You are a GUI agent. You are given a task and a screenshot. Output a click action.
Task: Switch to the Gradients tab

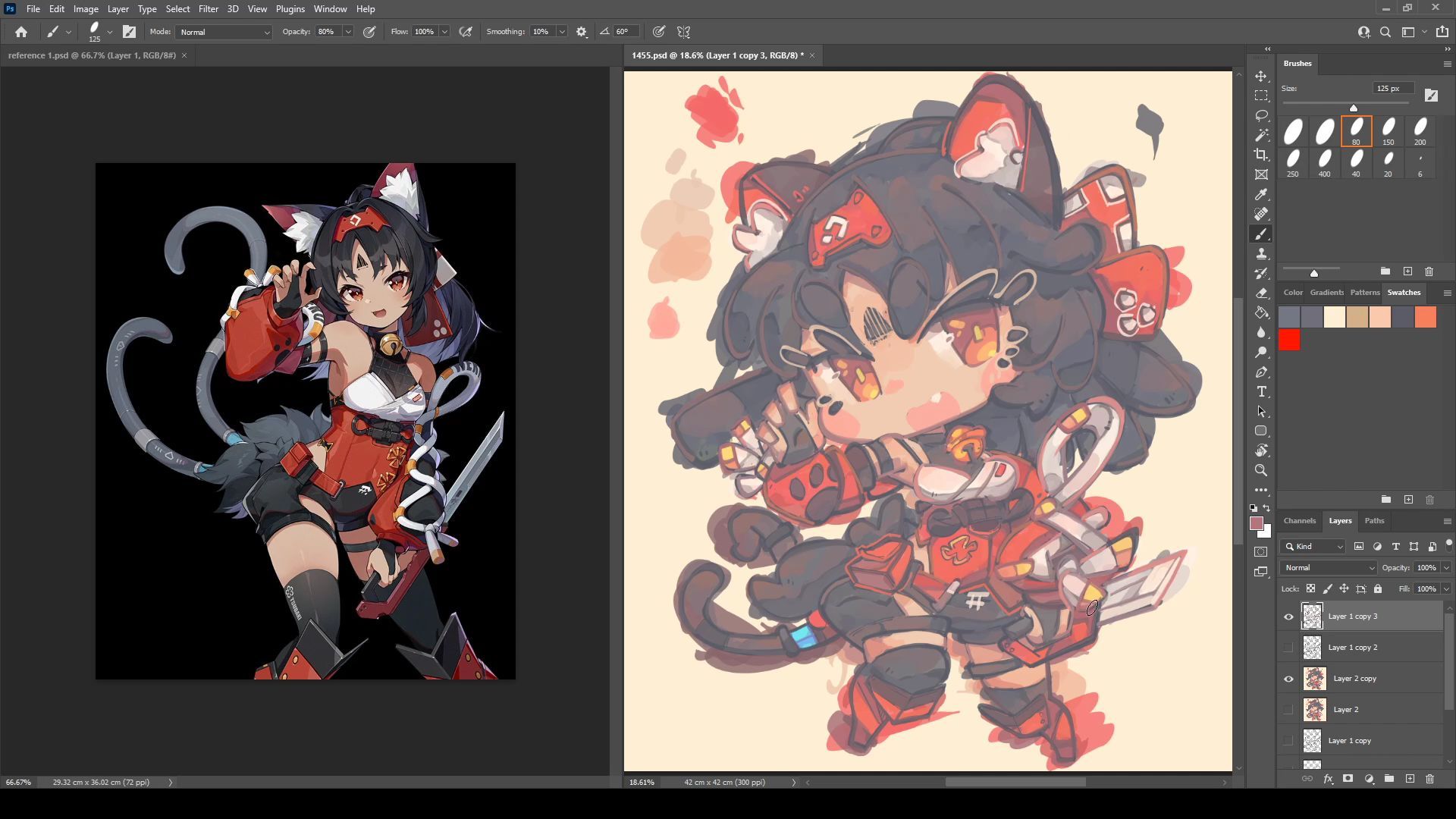[1326, 292]
